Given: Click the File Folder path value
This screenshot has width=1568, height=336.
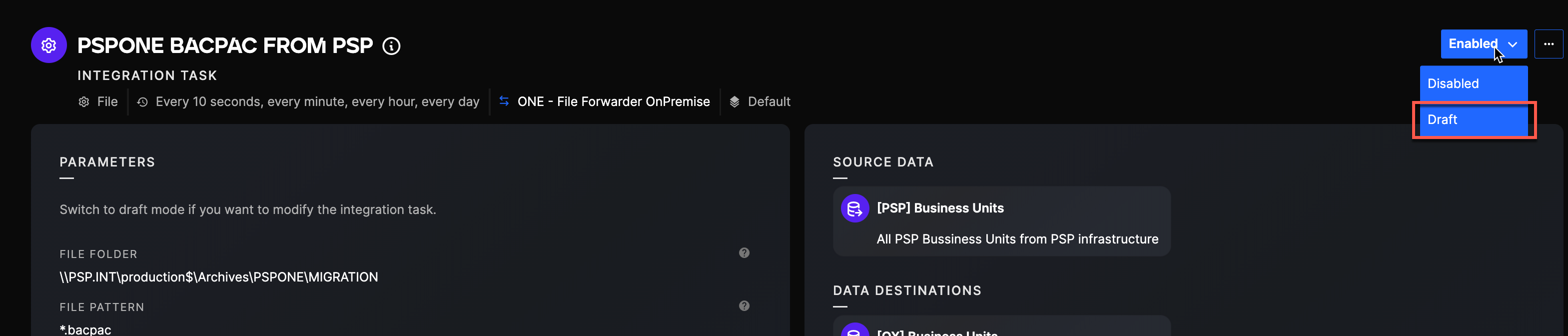Looking at the screenshot, I should (x=218, y=277).
